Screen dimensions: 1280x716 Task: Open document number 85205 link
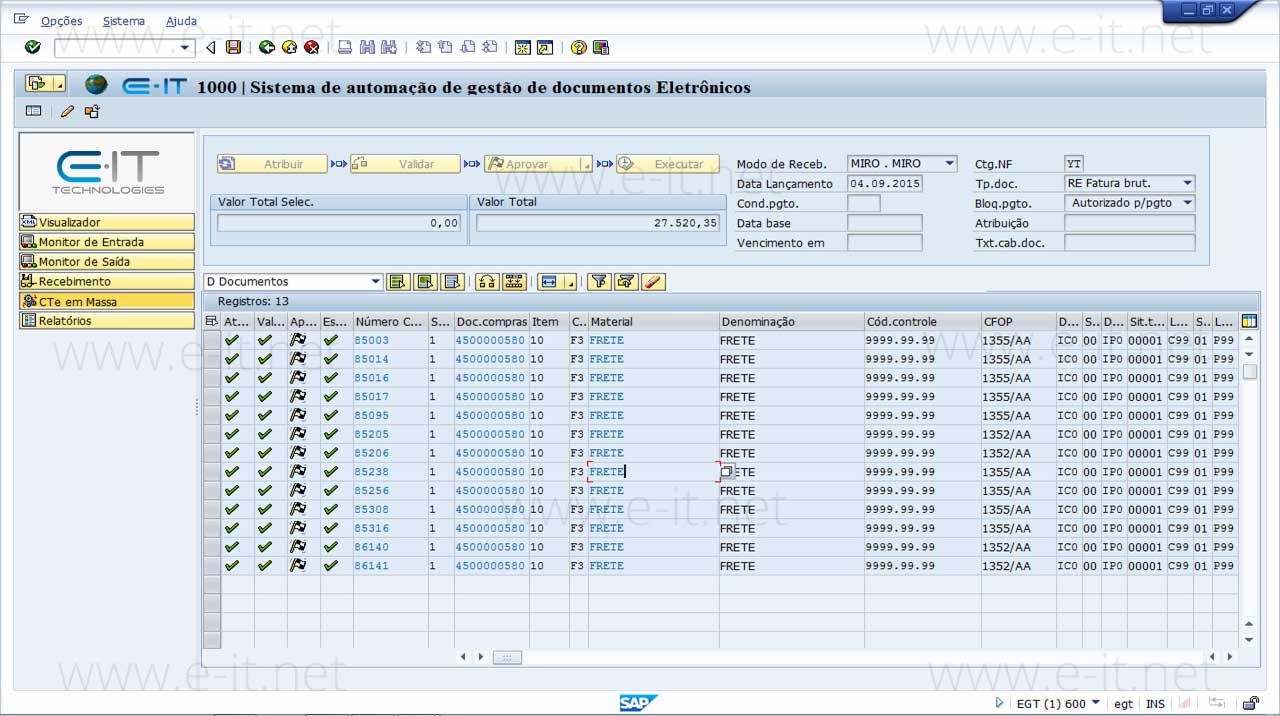[372, 434]
